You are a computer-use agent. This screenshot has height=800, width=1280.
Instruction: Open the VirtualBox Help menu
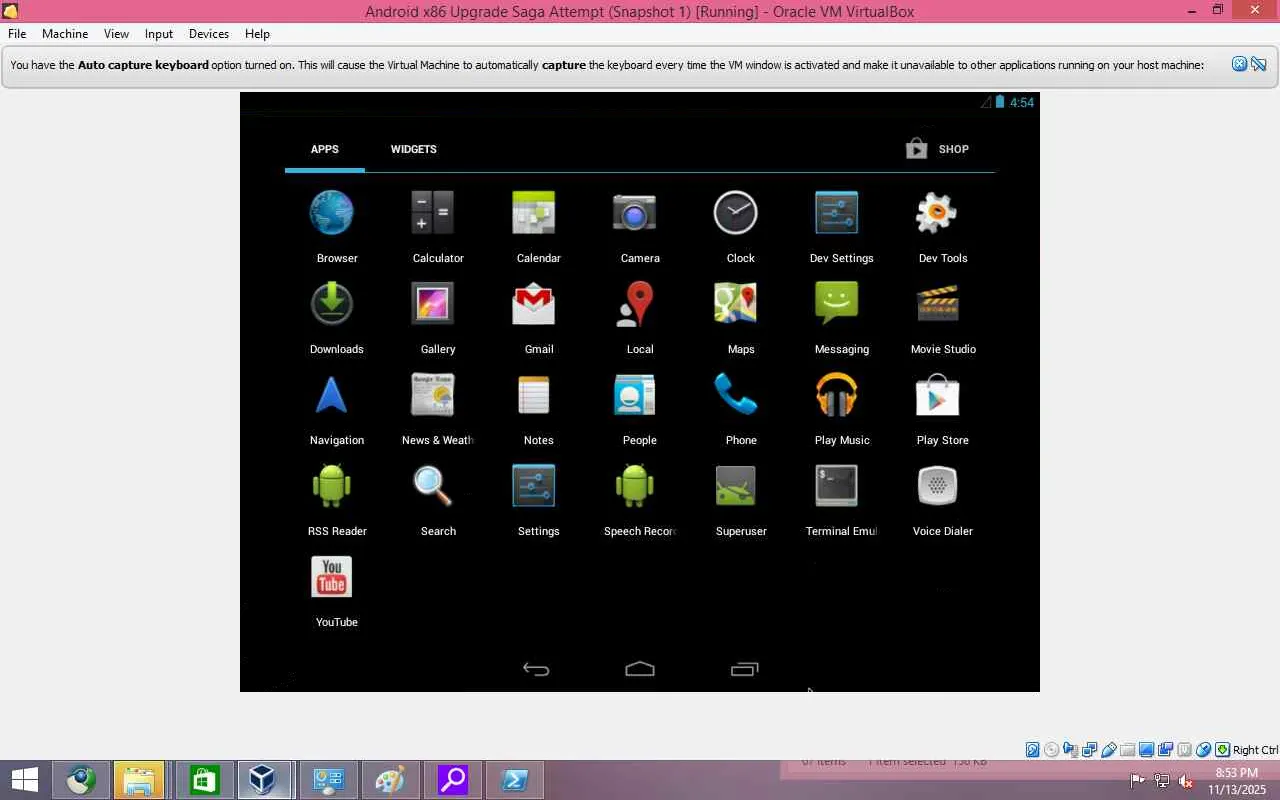[x=257, y=34]
